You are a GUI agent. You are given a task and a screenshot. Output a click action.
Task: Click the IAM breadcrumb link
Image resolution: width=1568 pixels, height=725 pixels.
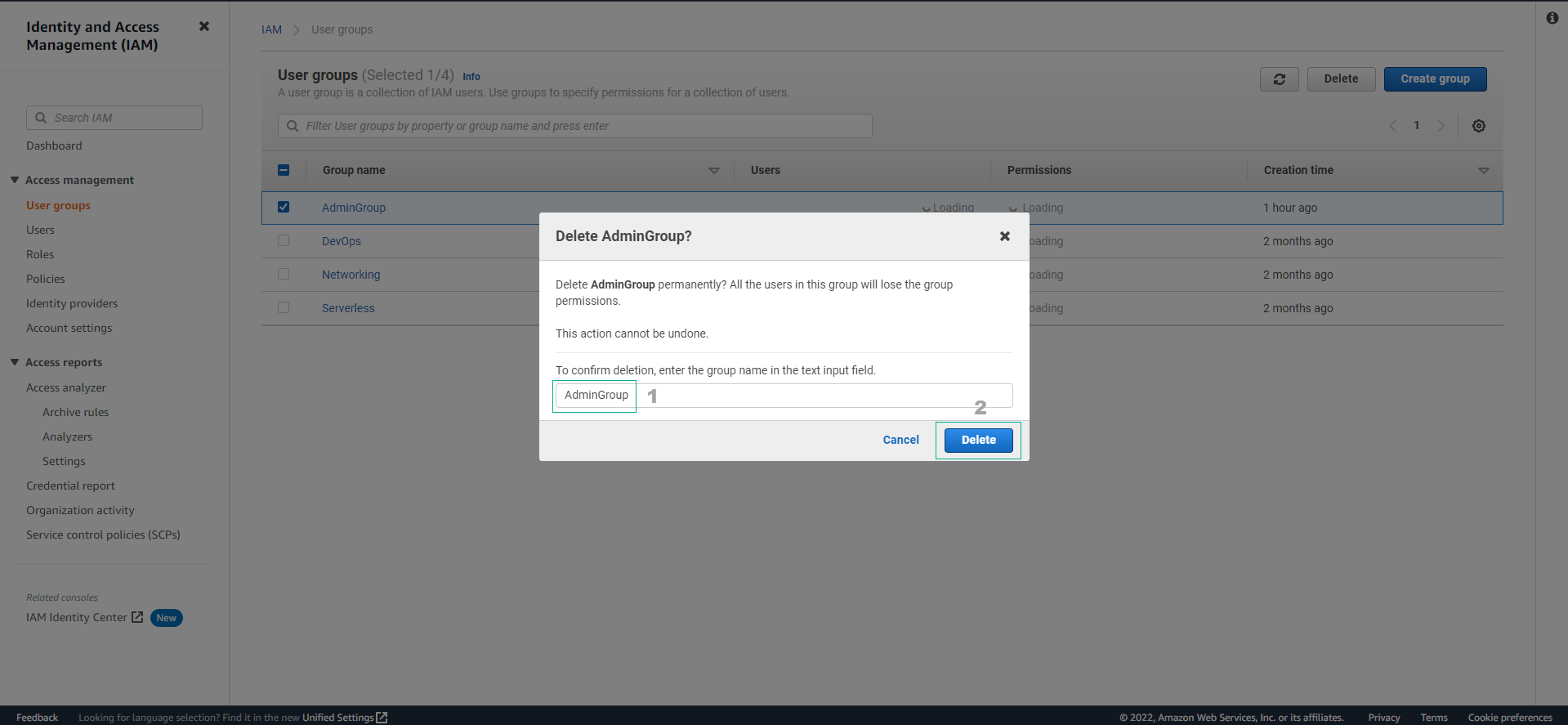(x=271, y=29)
